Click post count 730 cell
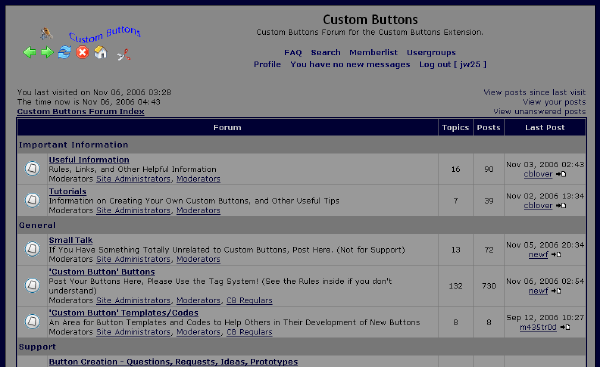Viewport: 600px width, 367px height. [489, 286]
